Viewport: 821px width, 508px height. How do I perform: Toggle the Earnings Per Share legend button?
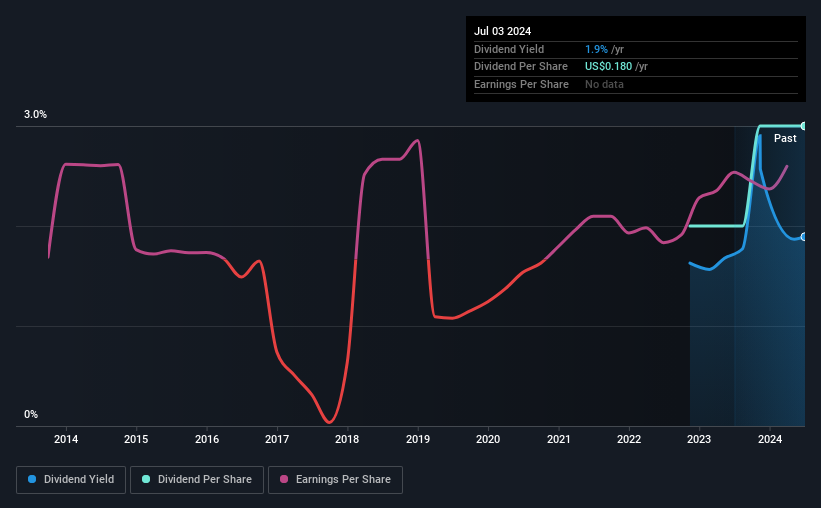(335, 480)
